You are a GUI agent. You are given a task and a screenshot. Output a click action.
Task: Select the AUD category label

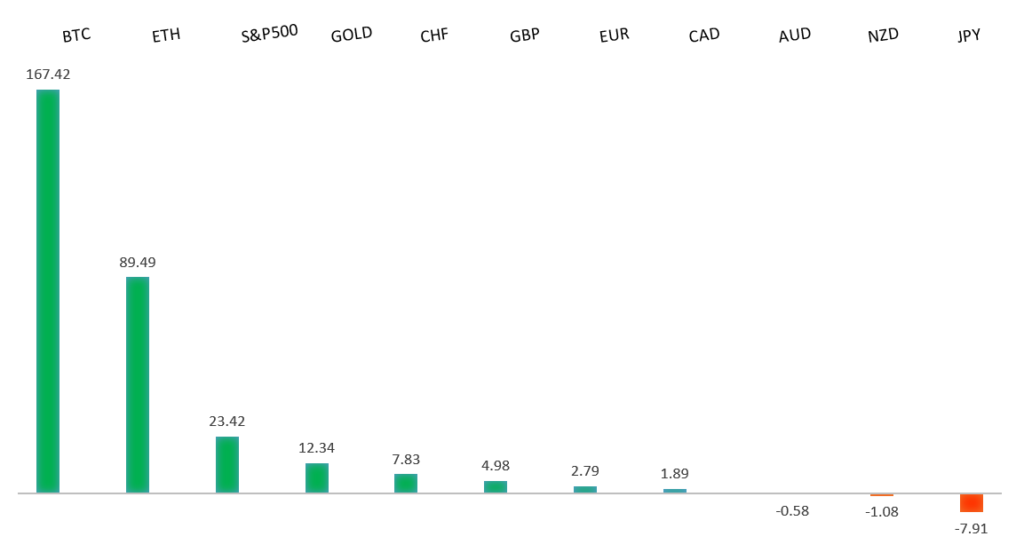tap(794, 35)
